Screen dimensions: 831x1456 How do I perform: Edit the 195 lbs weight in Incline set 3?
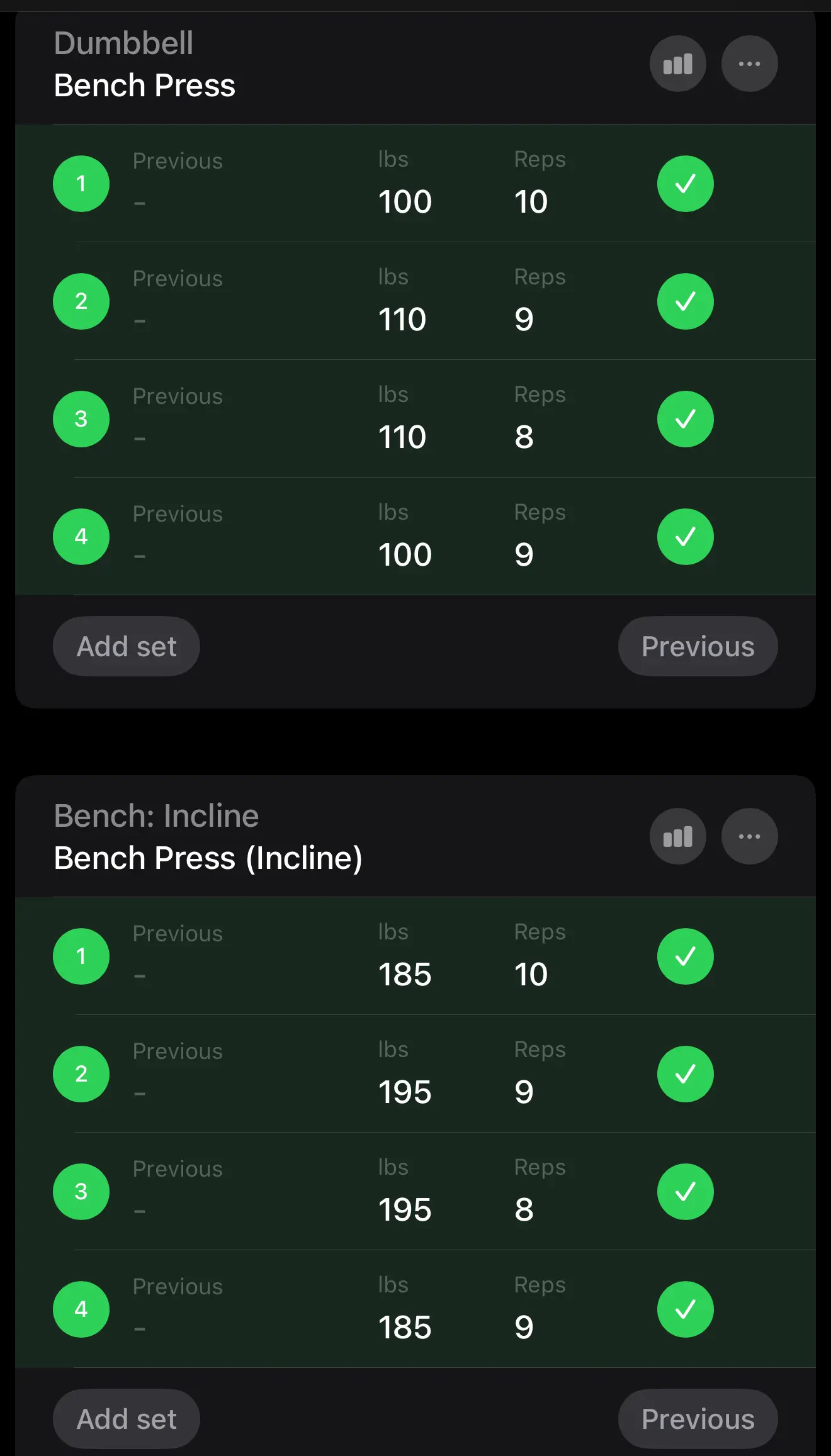[405, 1209]
